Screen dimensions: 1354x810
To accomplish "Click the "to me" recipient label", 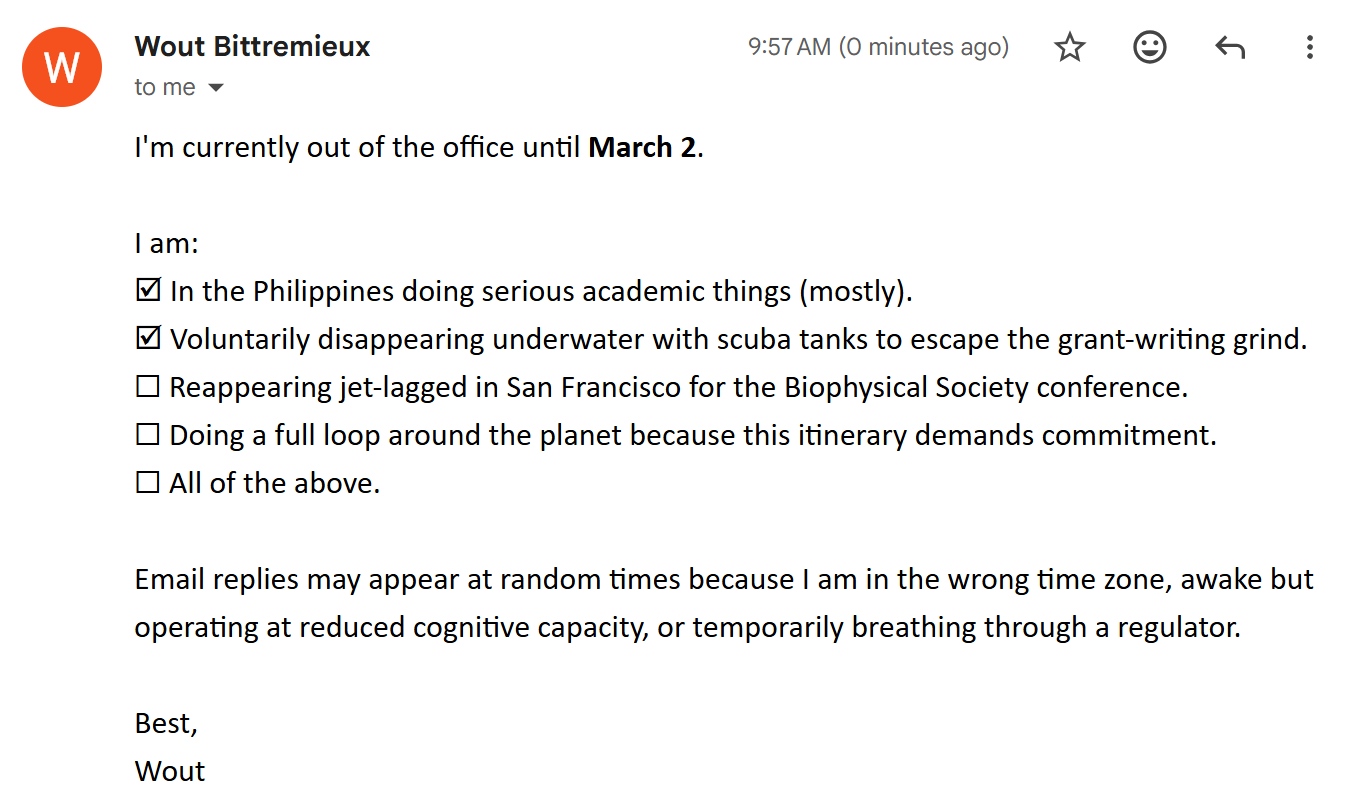I will pyautogui.click(x=165, y=88).
